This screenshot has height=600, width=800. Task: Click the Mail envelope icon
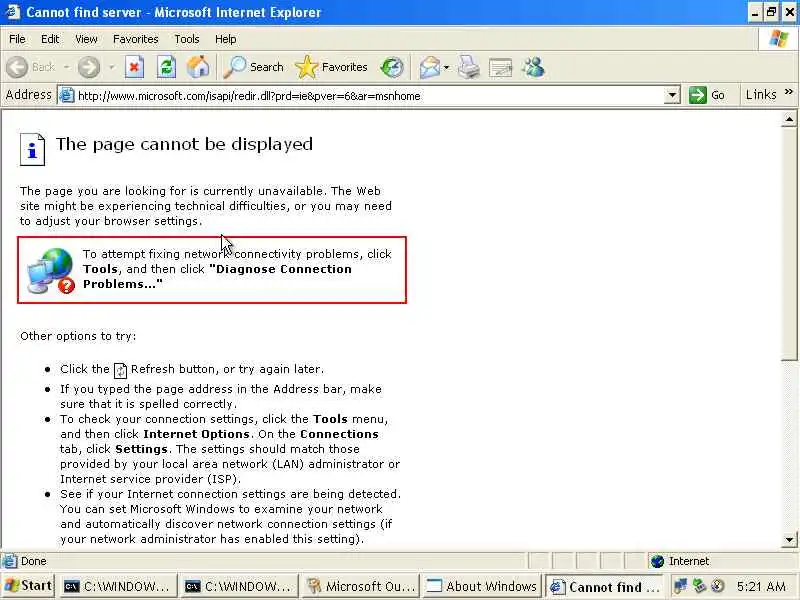click(x=430, y=67)
